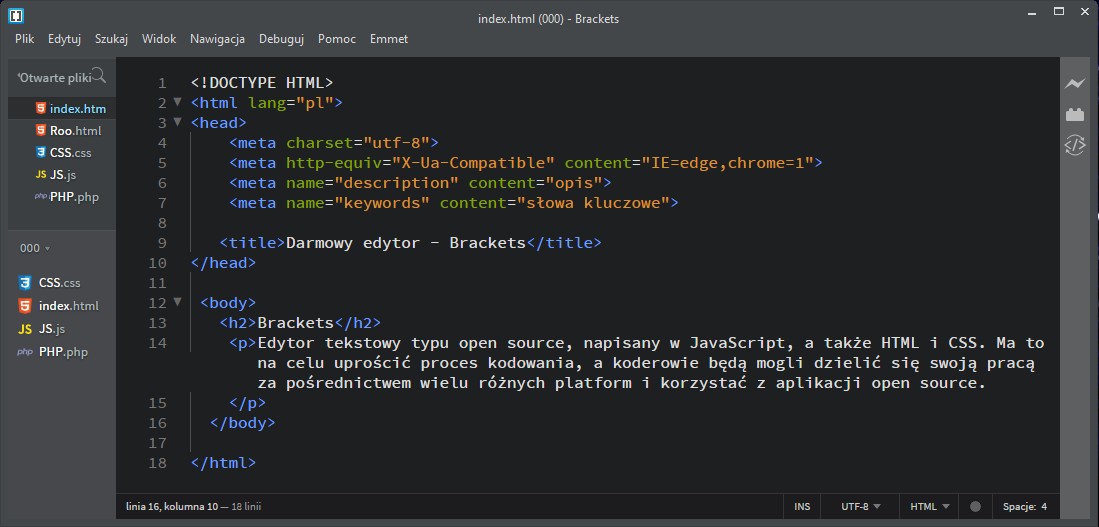Collapse the html tag fold on line 2
This screenshot has width=1099, height=527.
coord(177,102)
